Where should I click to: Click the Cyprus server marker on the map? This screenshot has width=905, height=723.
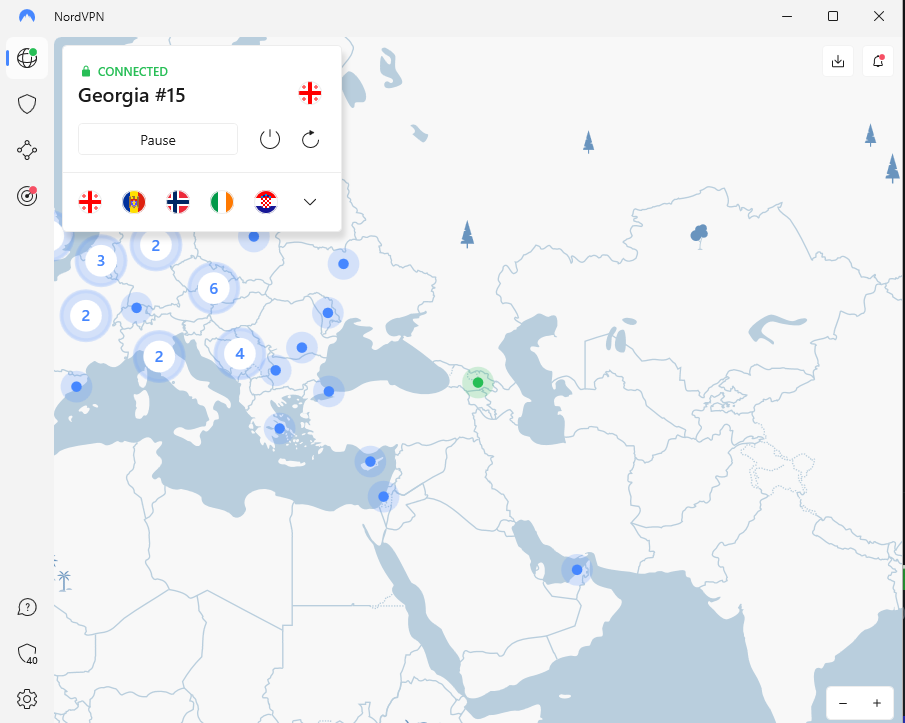pyautogui.click(x=370, y=462)
